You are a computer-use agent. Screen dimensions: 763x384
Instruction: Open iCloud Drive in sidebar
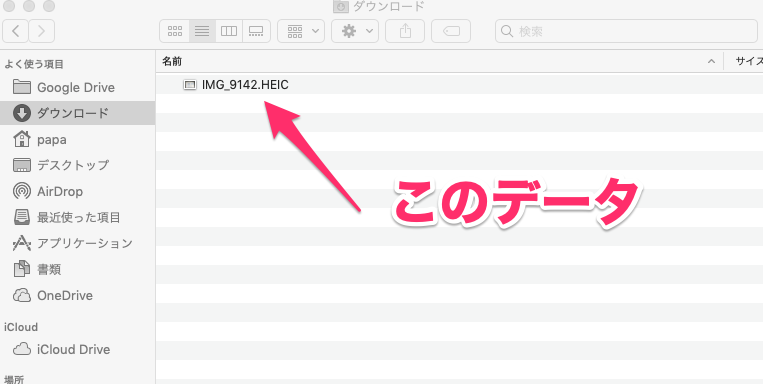click(78, 349)
